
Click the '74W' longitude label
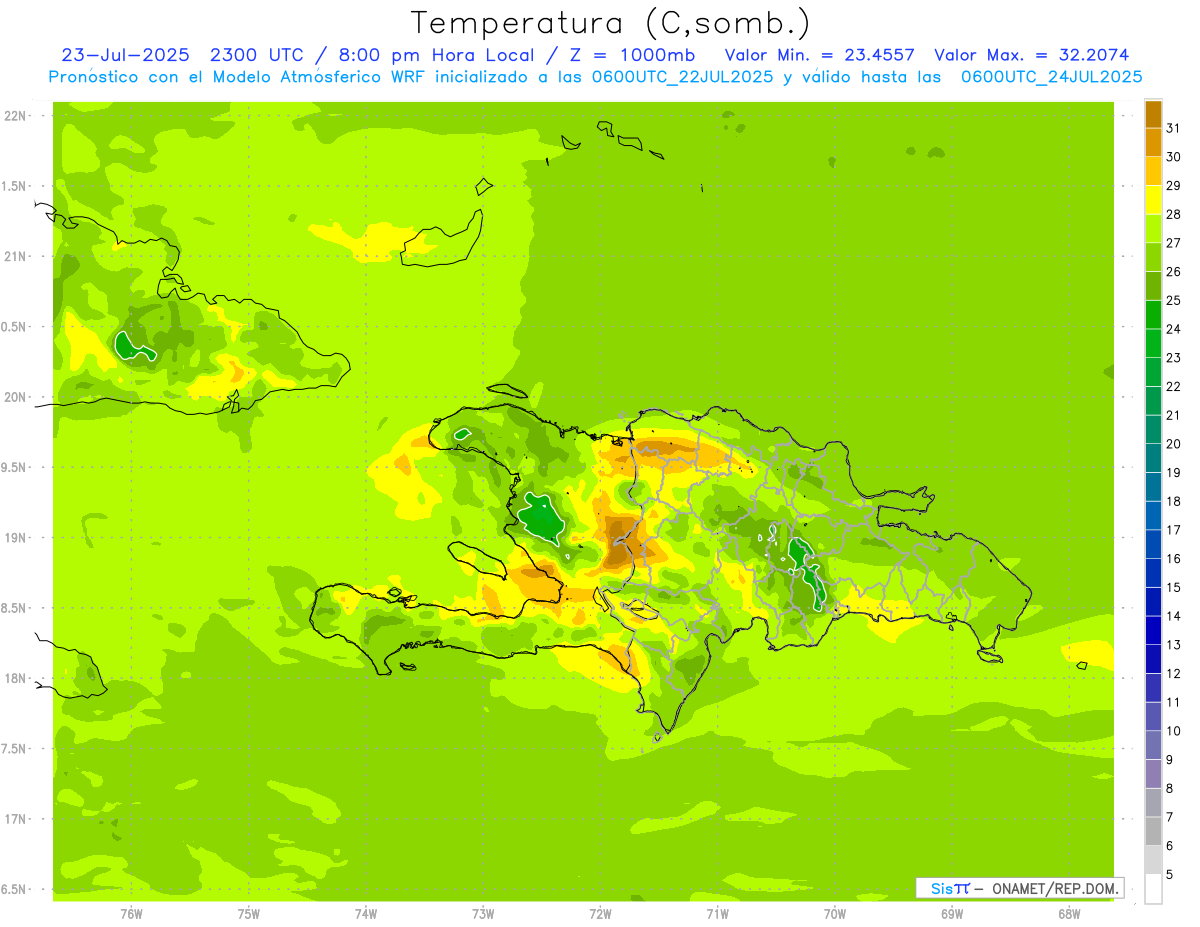tap(366, 914)
